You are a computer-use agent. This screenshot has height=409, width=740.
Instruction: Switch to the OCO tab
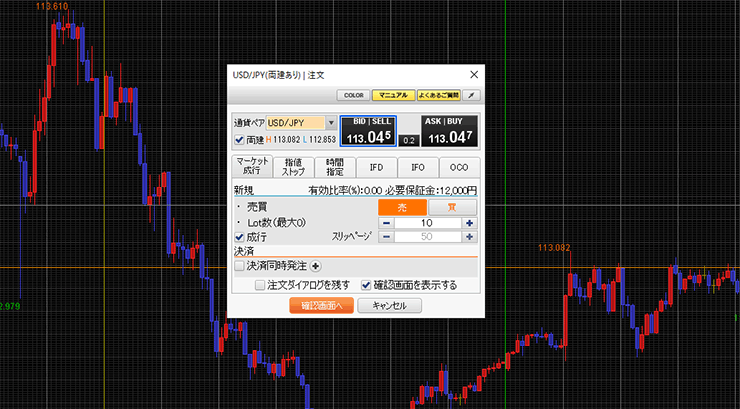pos(459,167)
